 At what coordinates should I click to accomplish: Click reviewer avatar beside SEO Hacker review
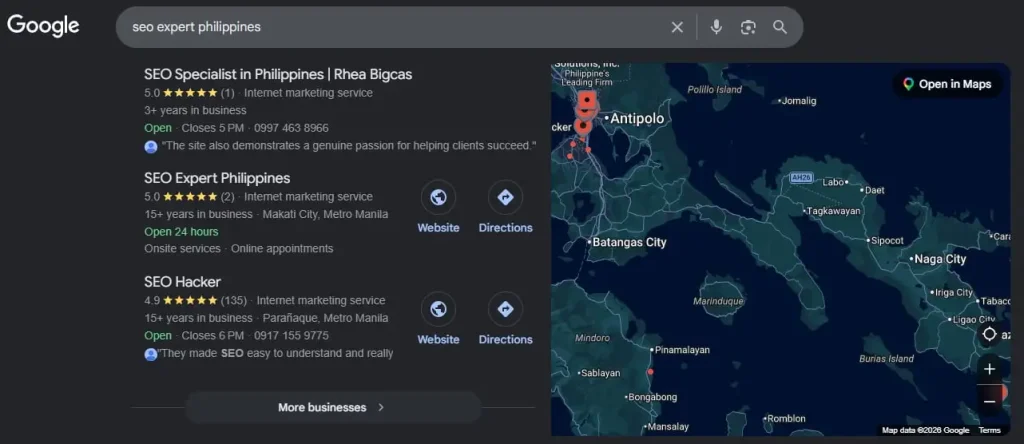(x=151, y=355)
